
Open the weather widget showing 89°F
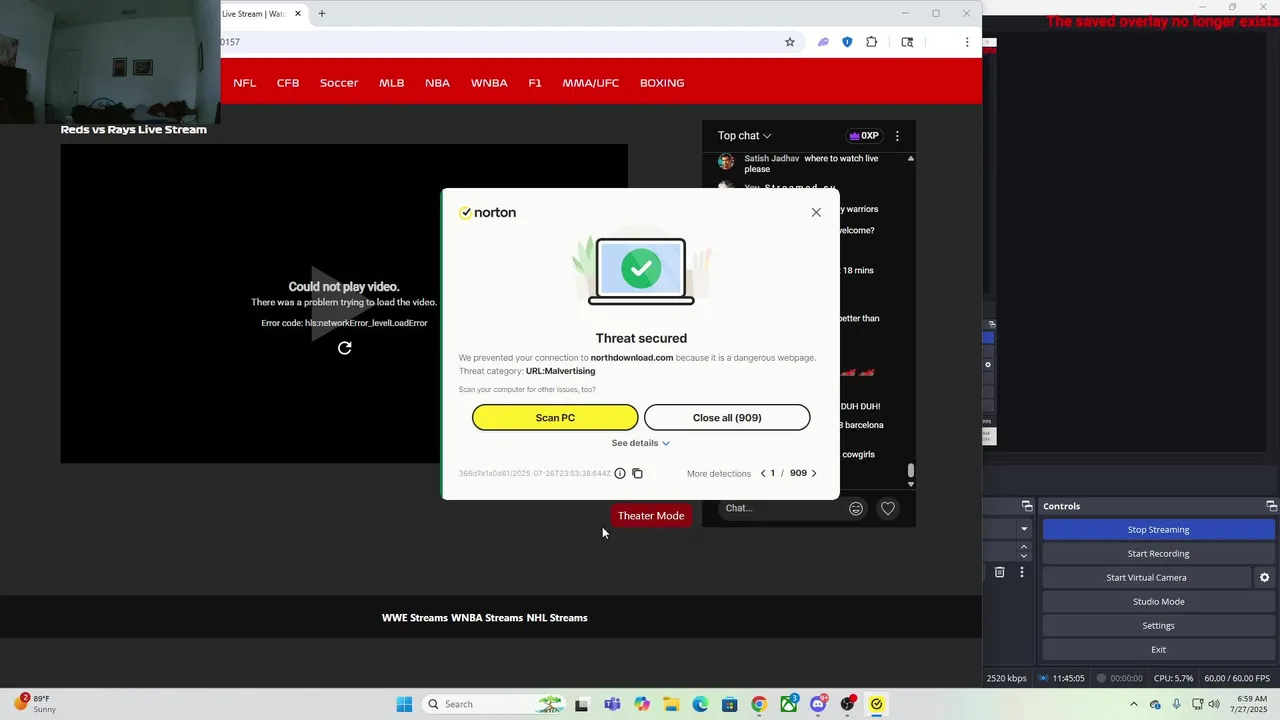[34, 704]
